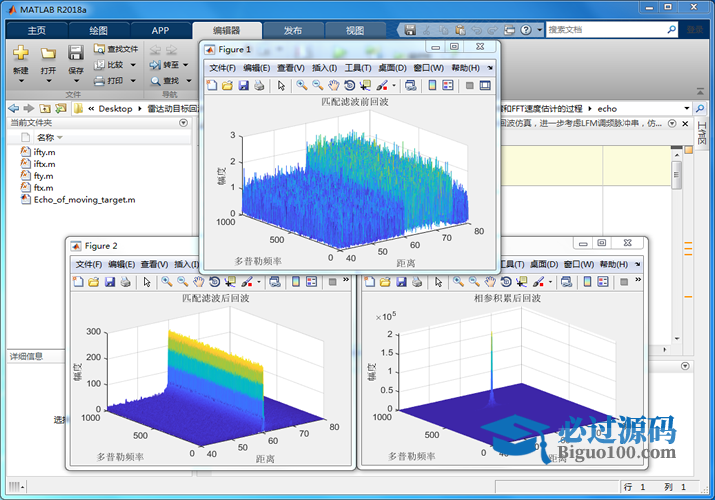This screenshot has width=715, height=500.
Task: Click quick access Save floppy icon
Action: coord(410,30)
